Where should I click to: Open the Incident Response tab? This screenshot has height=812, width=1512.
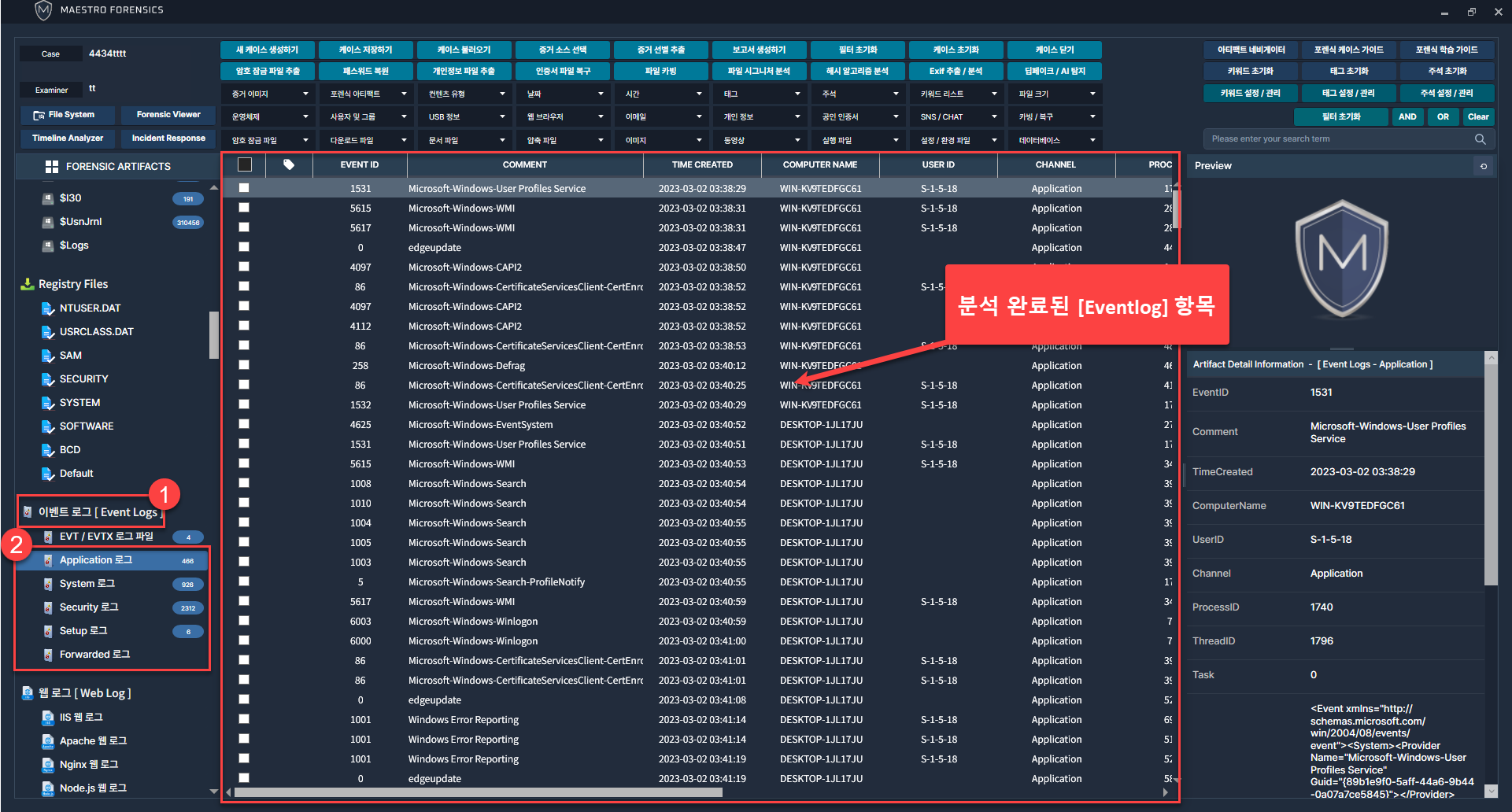[x=168, y=138]
